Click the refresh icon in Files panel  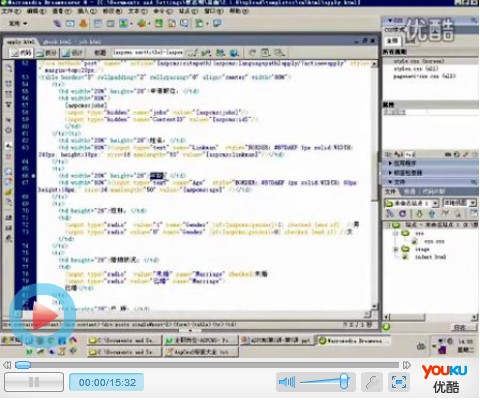(403, 214)
